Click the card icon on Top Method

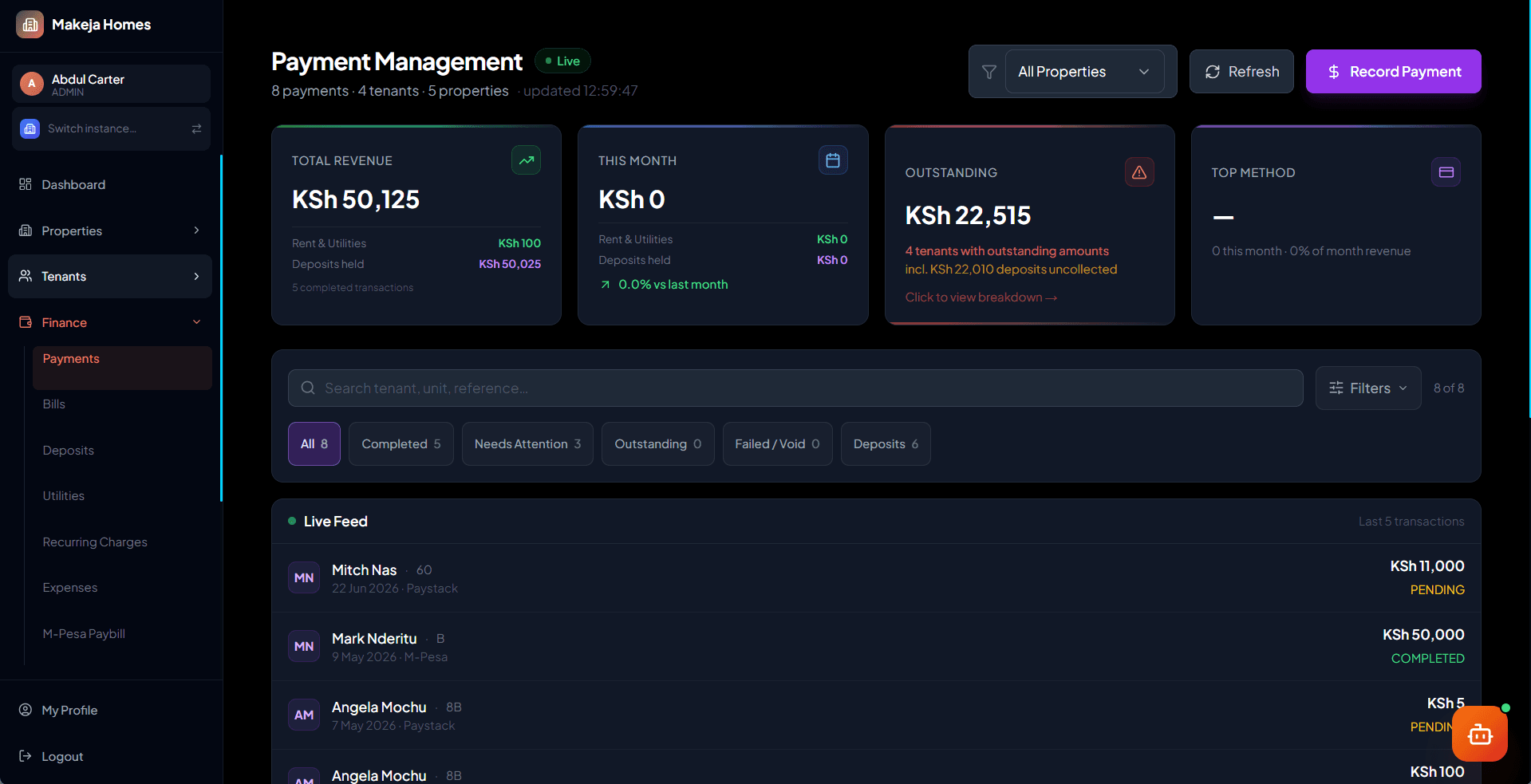click(x=1446, y=172)
